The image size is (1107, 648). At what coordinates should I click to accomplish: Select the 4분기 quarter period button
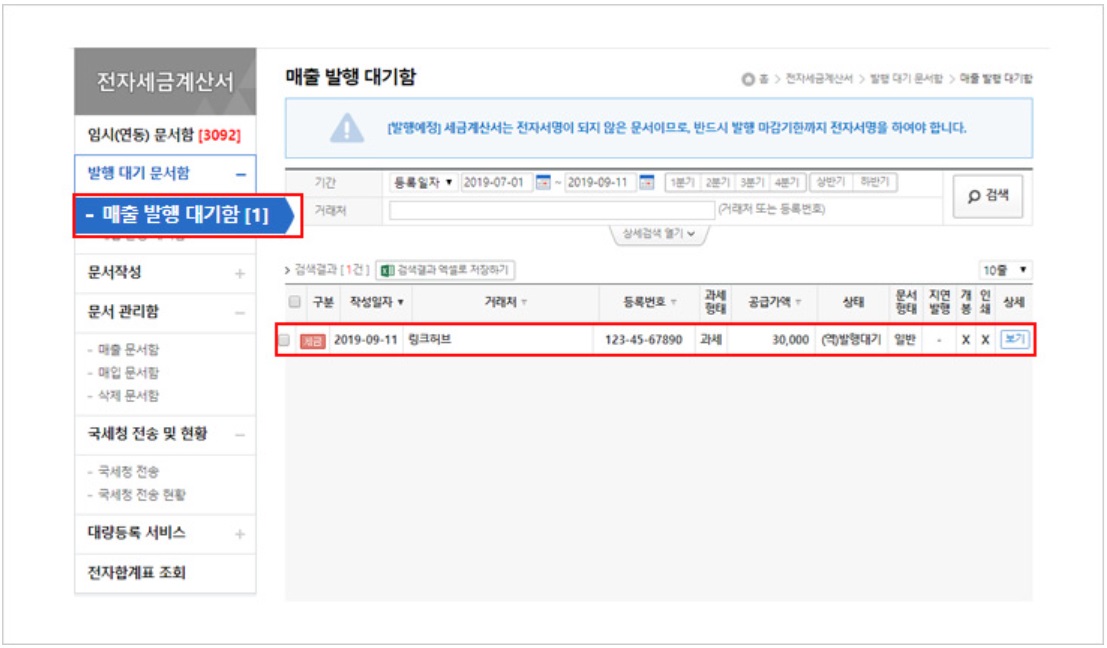[786, 182]
